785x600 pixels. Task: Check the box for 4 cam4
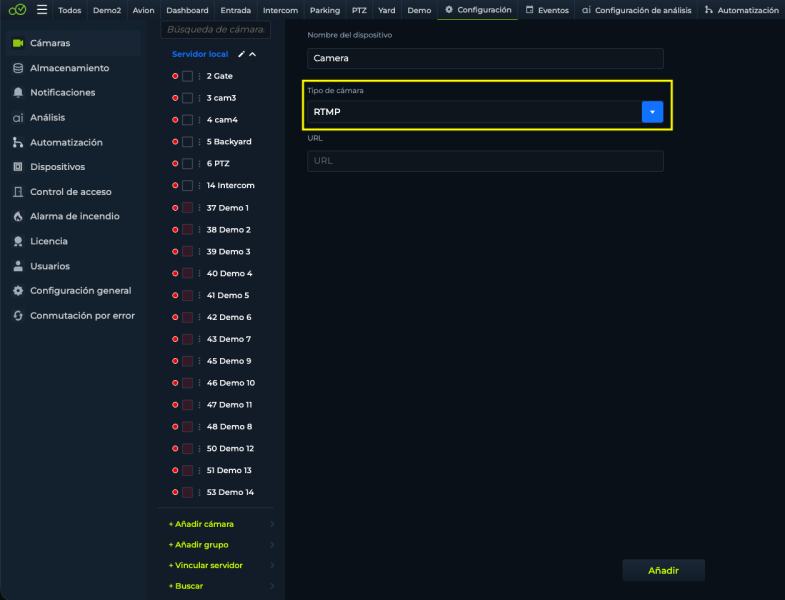click(187, 120)
